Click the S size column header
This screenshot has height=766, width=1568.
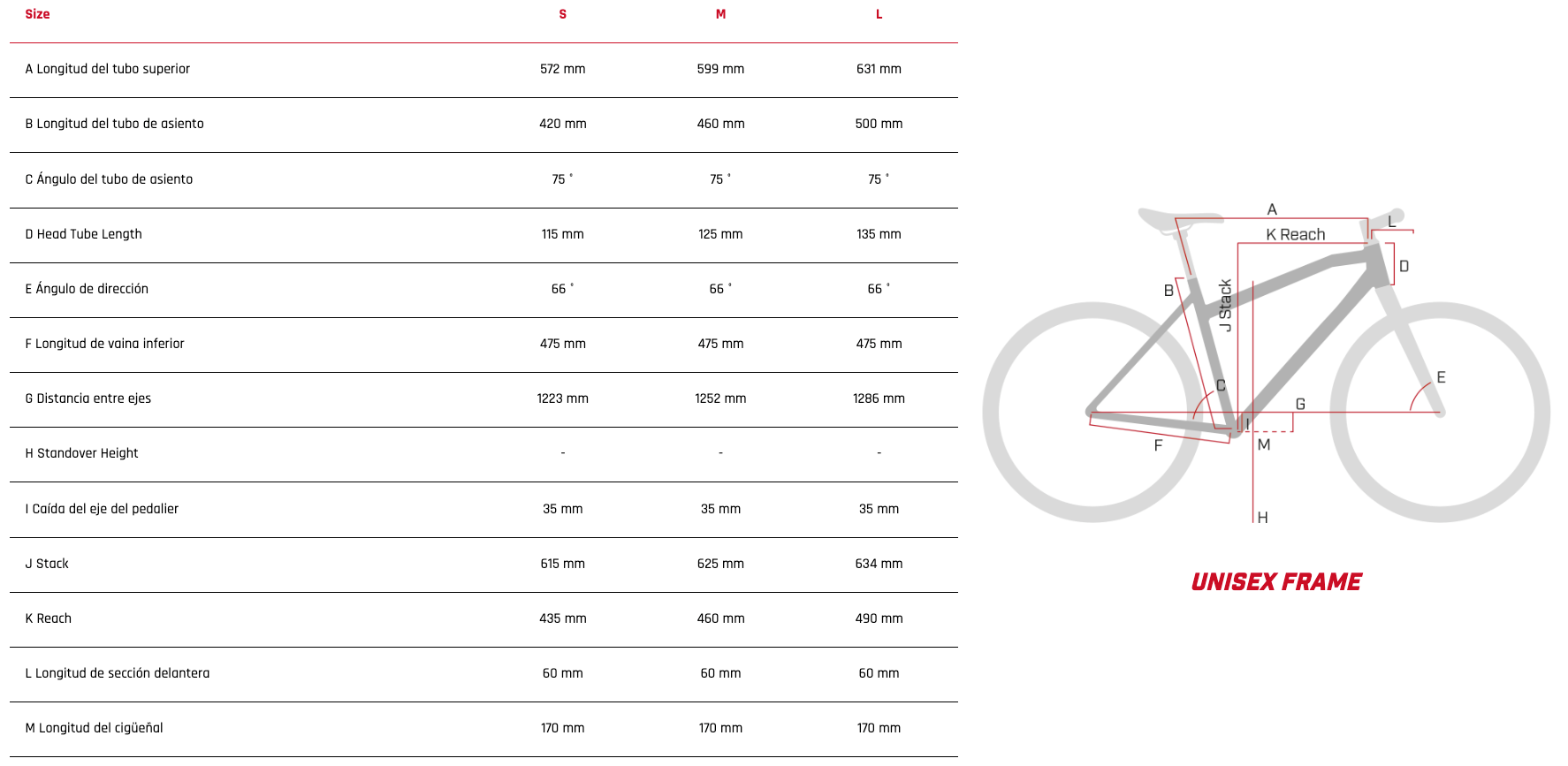point(562,14)
